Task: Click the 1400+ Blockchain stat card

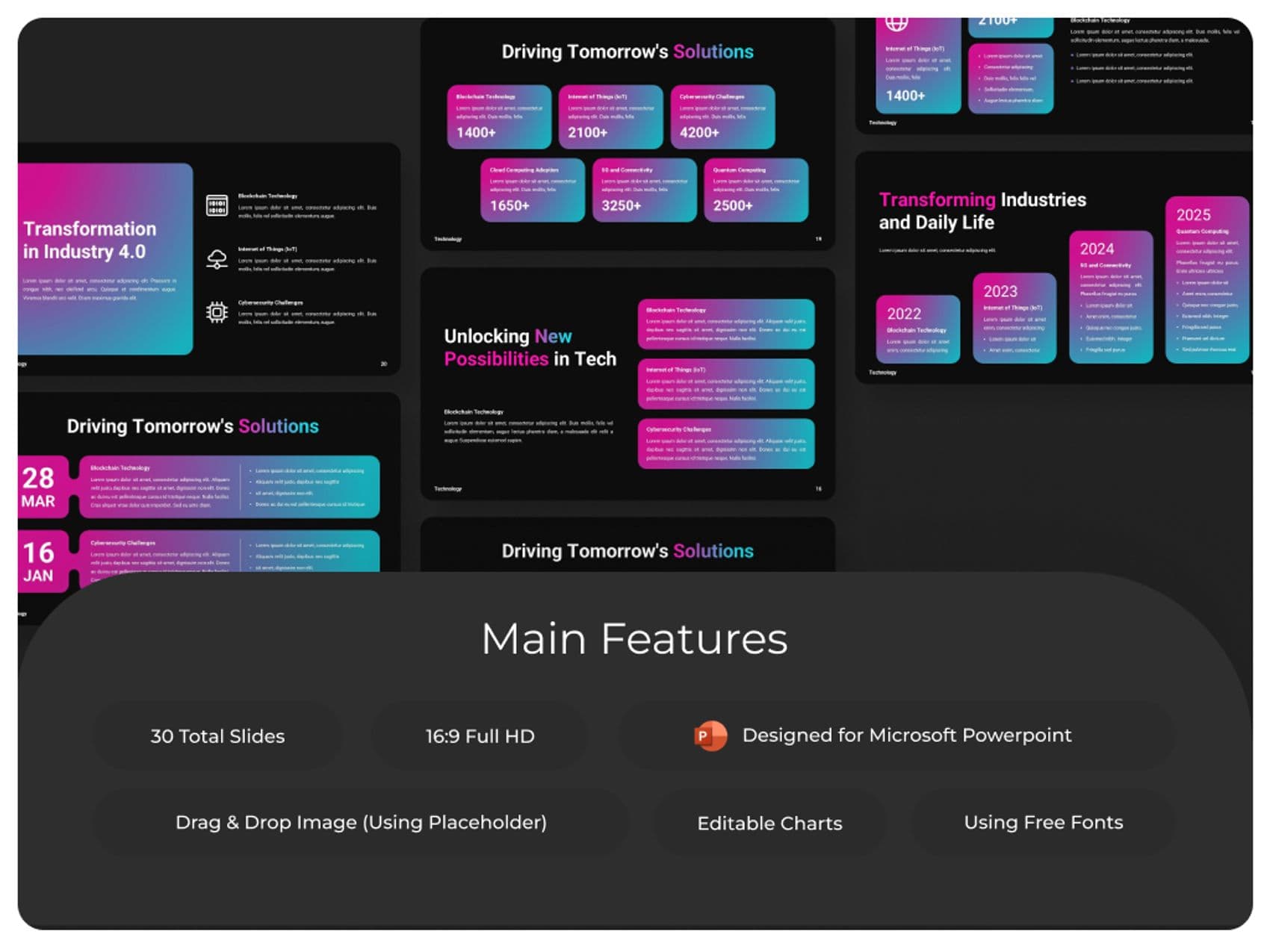Action: pos(499,116)
